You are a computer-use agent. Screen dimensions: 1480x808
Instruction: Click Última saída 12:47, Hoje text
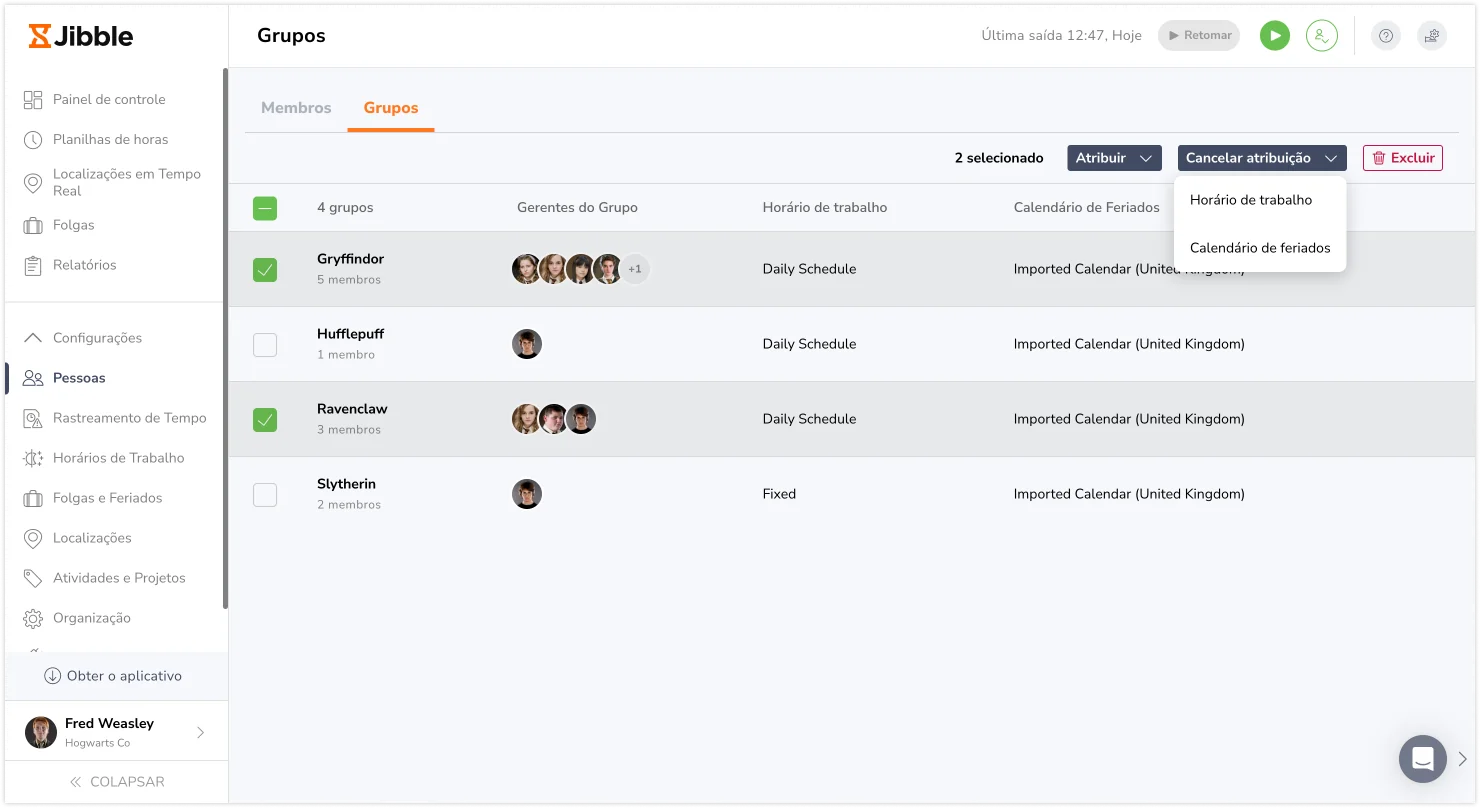pos(1061,36)
